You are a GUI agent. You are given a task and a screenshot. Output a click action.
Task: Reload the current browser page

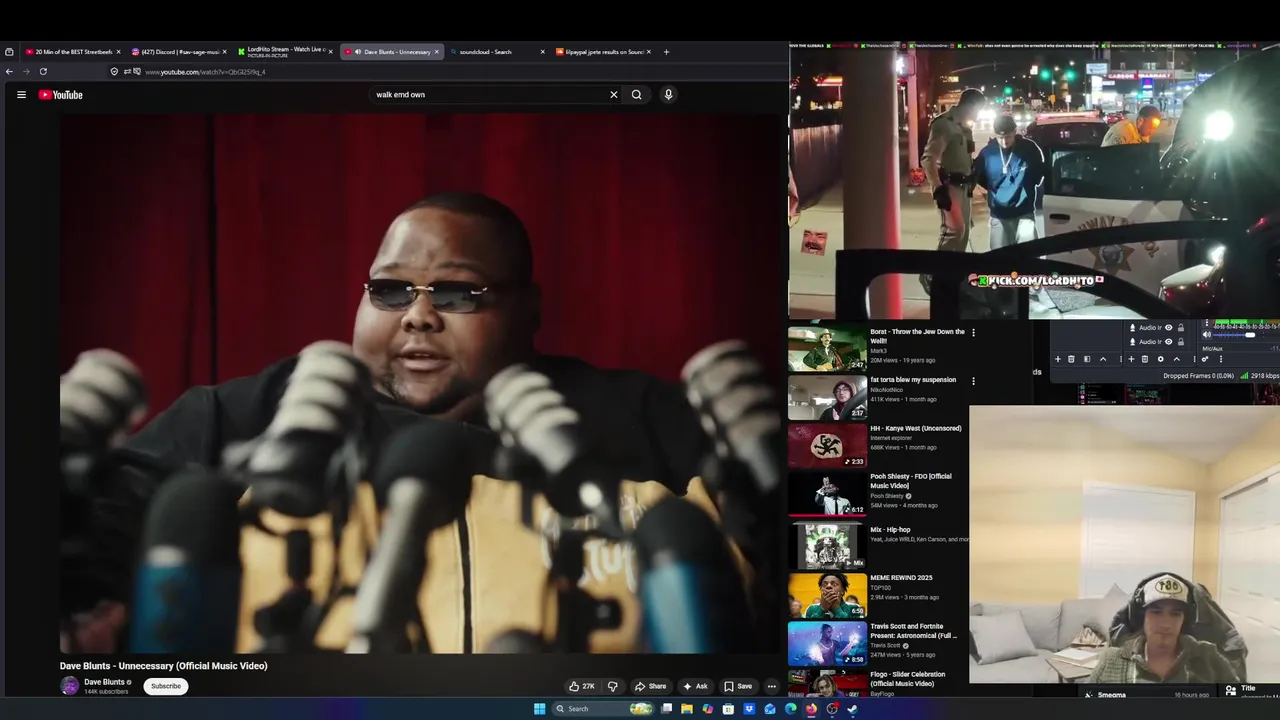[43, 72]
